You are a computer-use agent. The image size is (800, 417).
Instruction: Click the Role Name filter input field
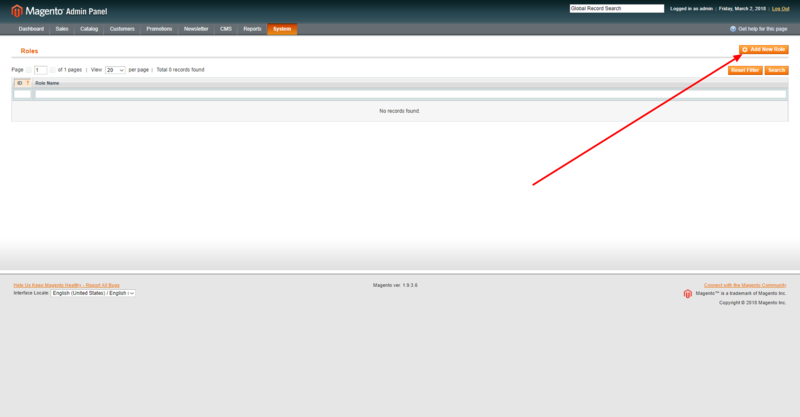point(411,94)
